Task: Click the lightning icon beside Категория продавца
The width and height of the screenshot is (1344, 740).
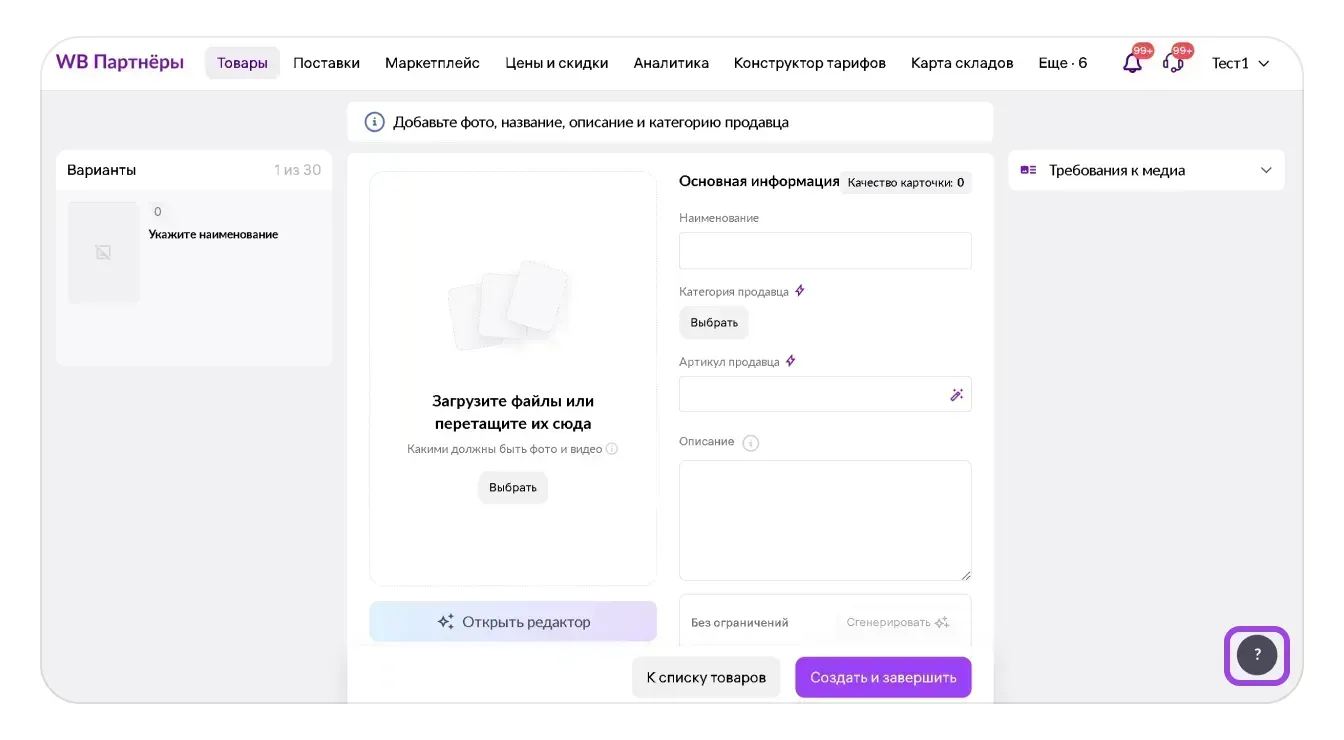Action: click(x=800, y=292)
